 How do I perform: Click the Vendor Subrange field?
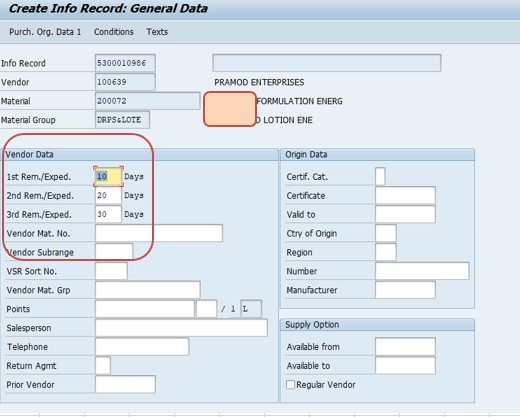point(114,252)
